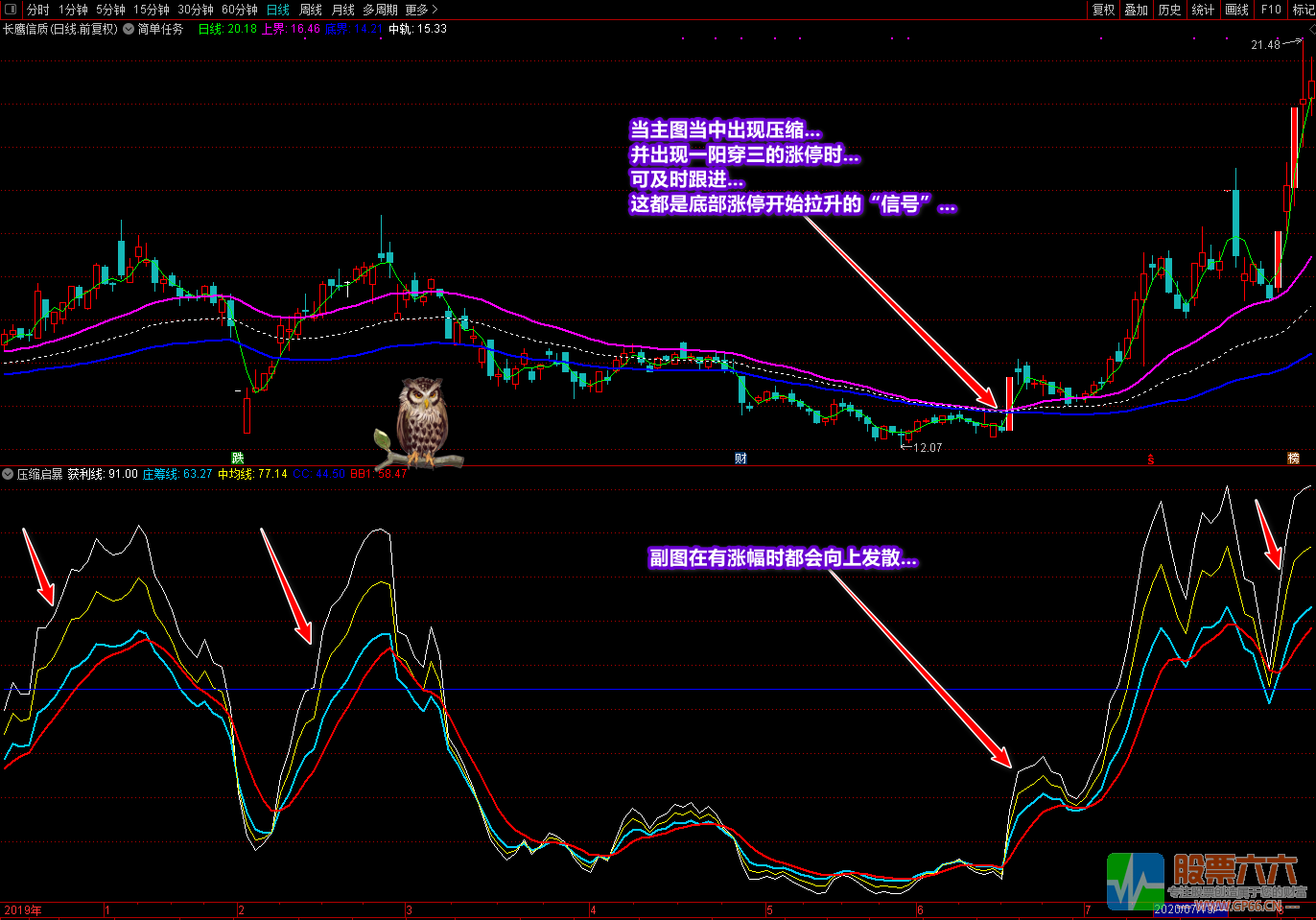Toggle the side panel icon at top-left
This screenshot has width=1316, height=920.
(11, 10)
